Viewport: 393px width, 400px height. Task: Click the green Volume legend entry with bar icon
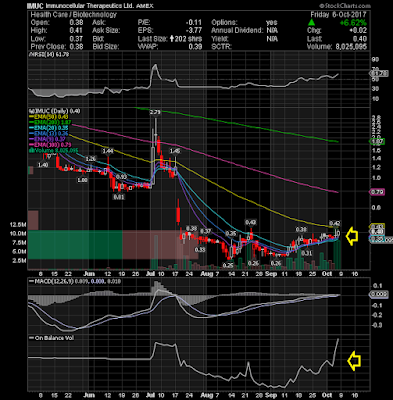[x=54, y=150]
